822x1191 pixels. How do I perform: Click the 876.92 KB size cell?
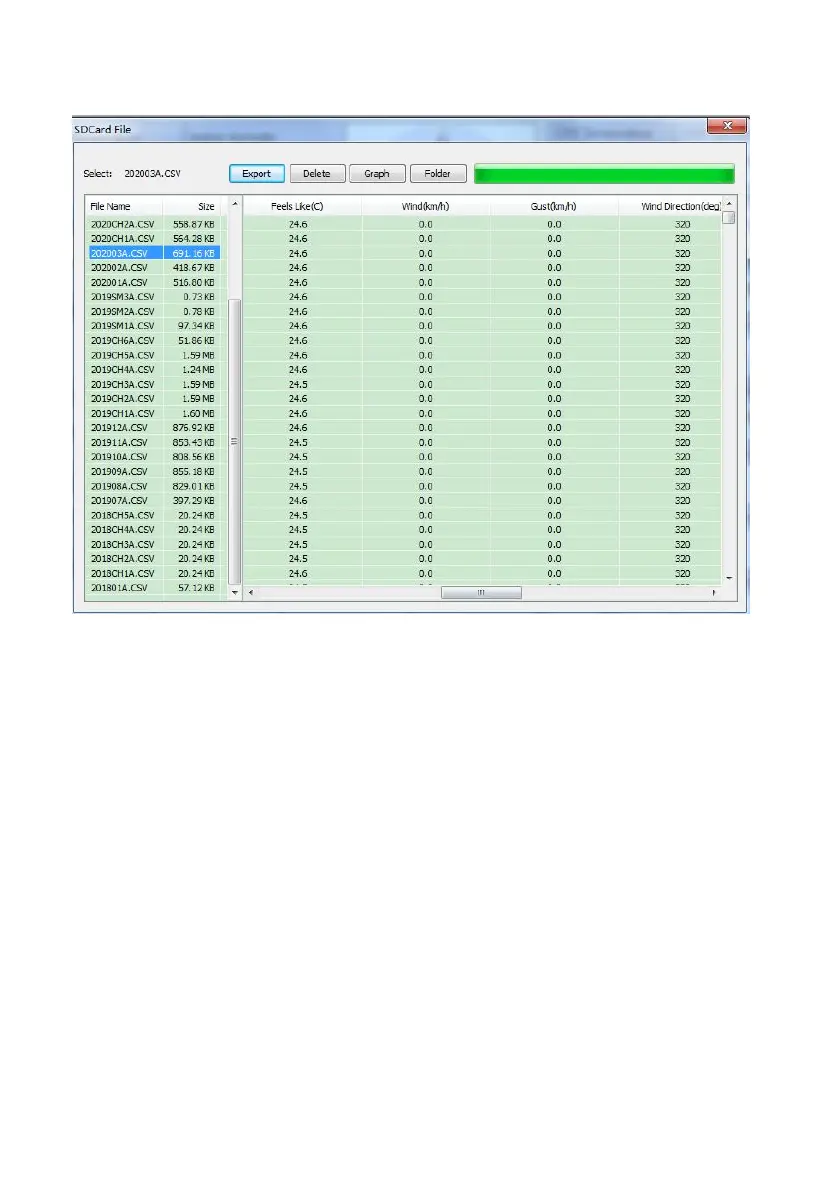(194, 428)
